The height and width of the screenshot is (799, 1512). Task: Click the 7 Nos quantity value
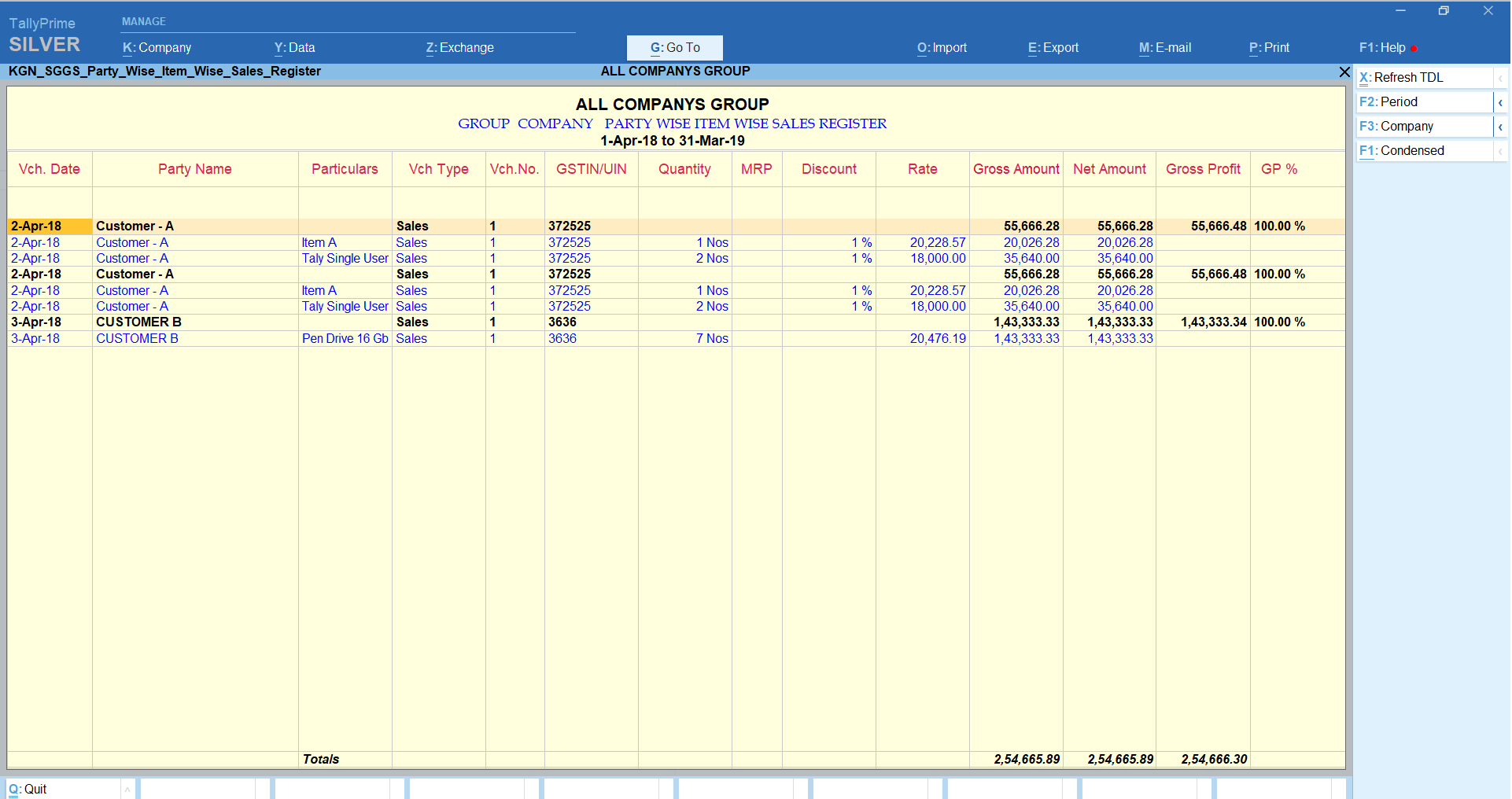(712, 339)
